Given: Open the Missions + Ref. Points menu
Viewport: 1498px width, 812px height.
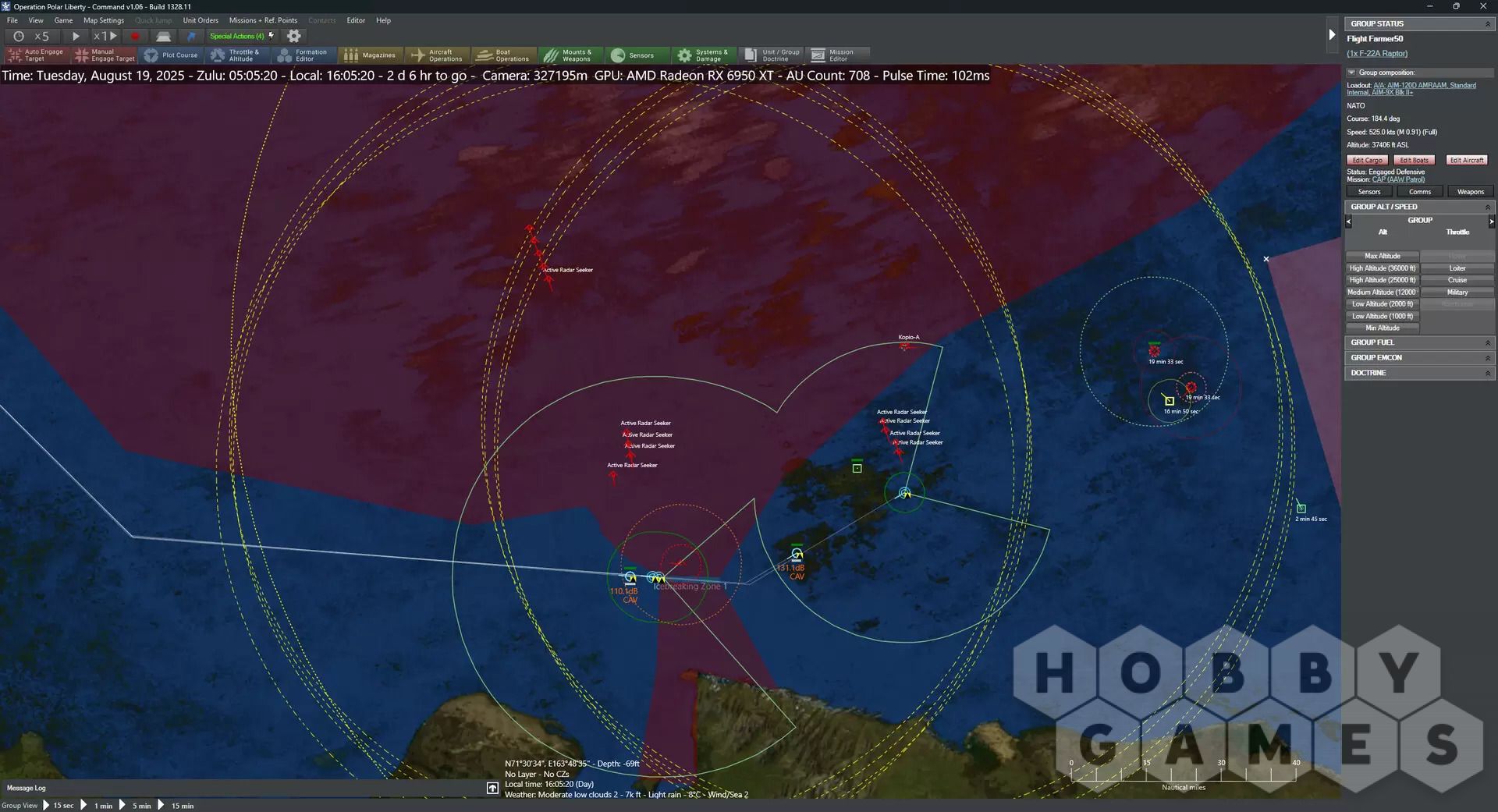Looking at the screenshot, I should click(x=263, y=20).
